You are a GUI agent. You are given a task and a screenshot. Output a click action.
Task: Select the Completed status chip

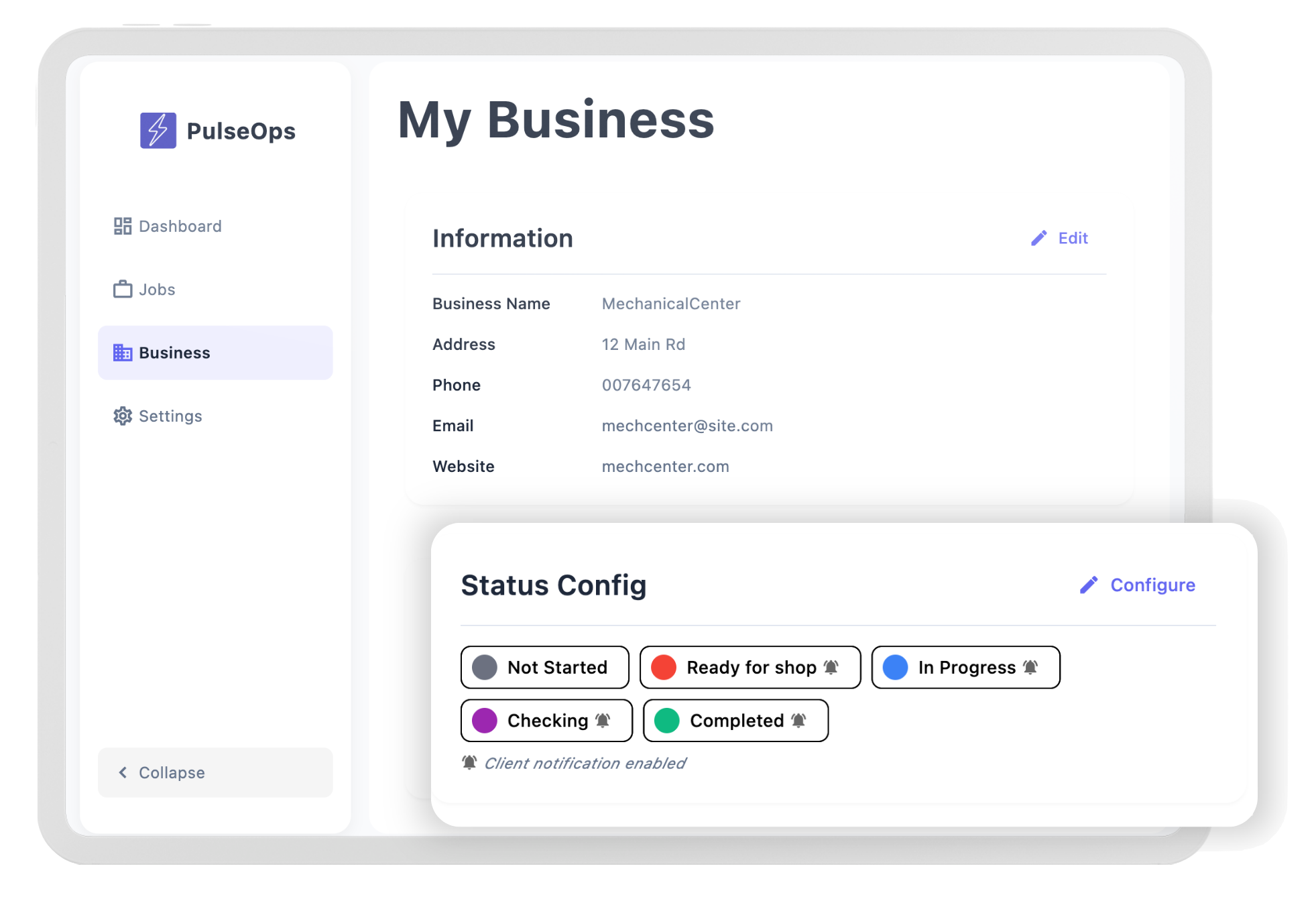pos(735,720)
